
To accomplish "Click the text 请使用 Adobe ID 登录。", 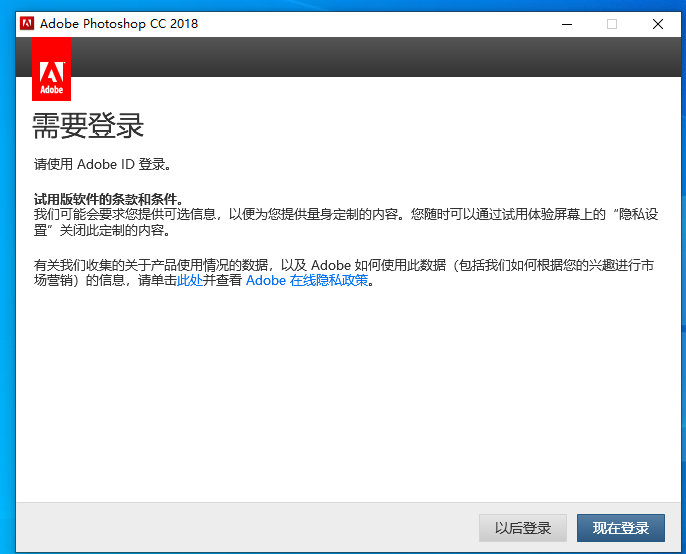I will click(102, 165).
